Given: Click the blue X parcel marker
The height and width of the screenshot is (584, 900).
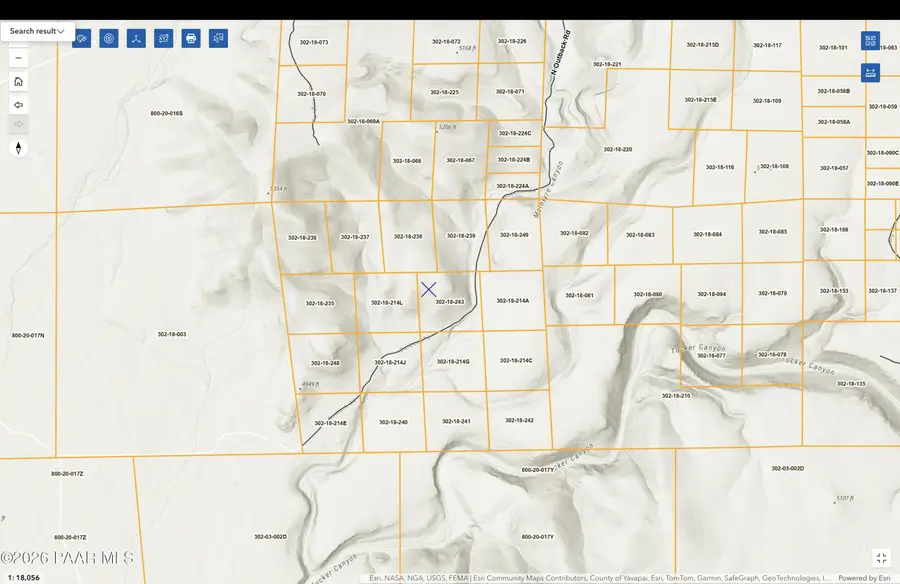Looking at the screenshot, I should [x=428, y=289].
